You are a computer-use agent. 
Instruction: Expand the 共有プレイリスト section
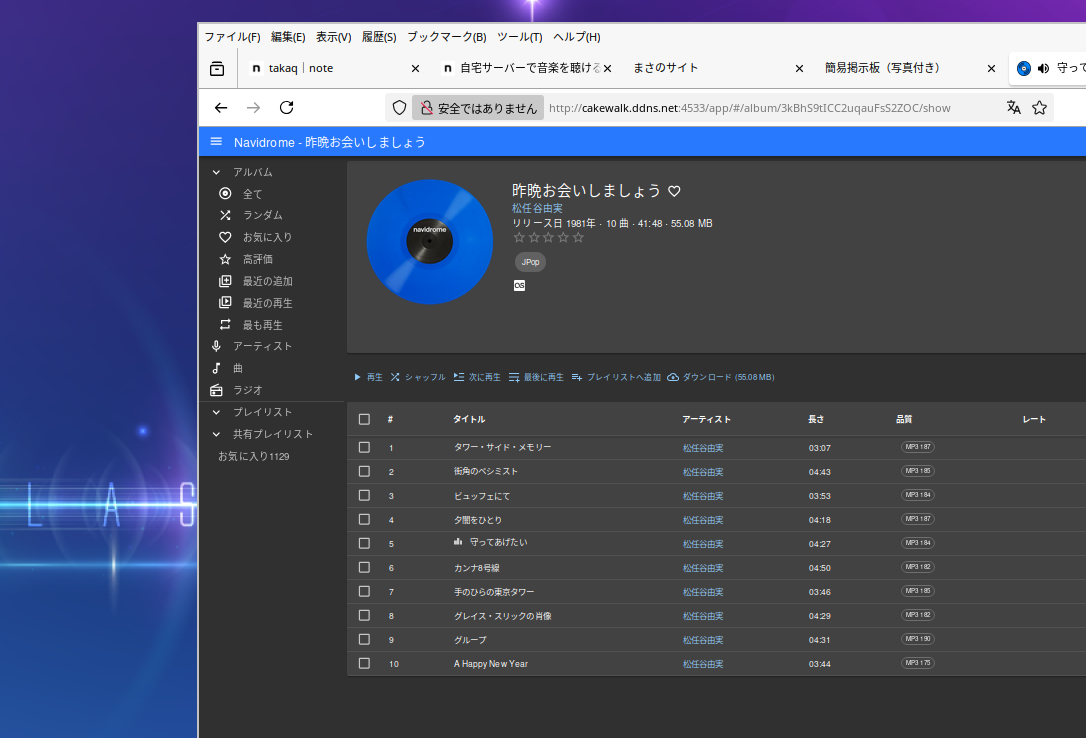pyautogui.click(x=216, y=434)
